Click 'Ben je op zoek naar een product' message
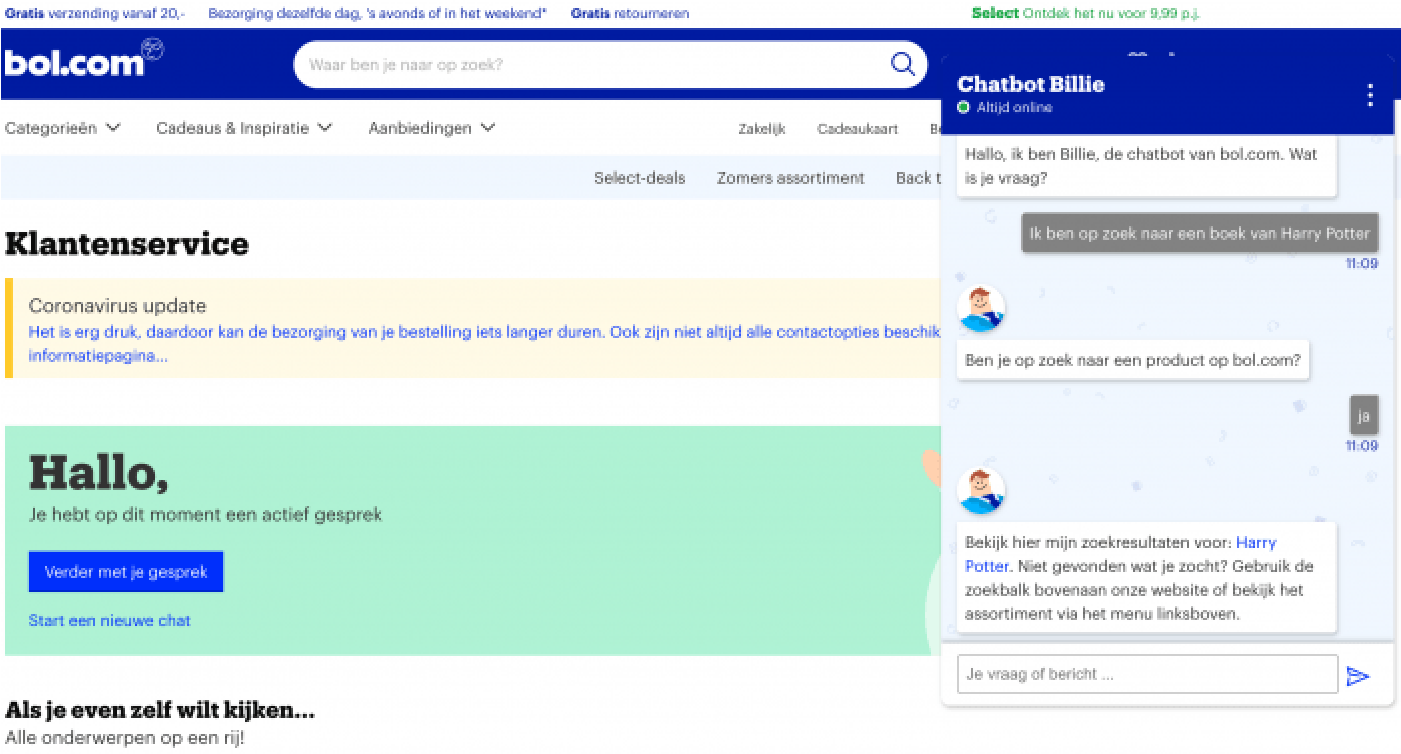 click(x=1133, y=360)
